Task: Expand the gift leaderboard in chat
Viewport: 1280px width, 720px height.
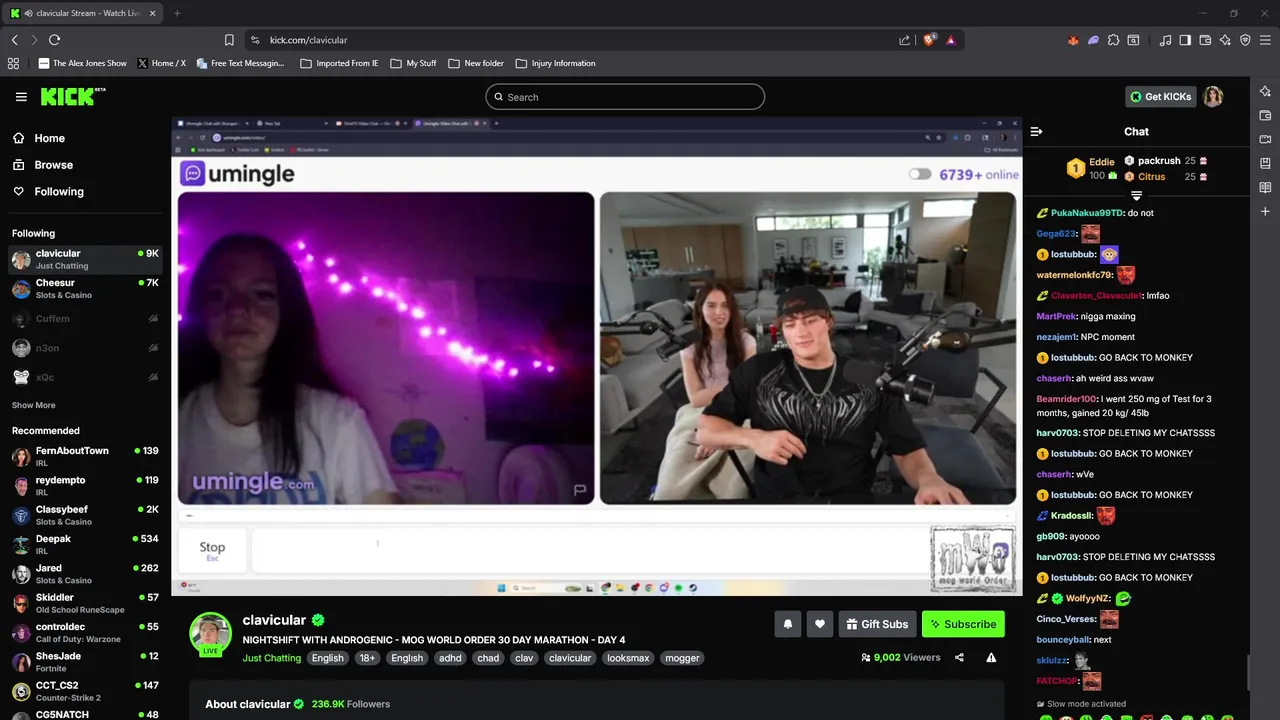Action: tap(1136, 196)
